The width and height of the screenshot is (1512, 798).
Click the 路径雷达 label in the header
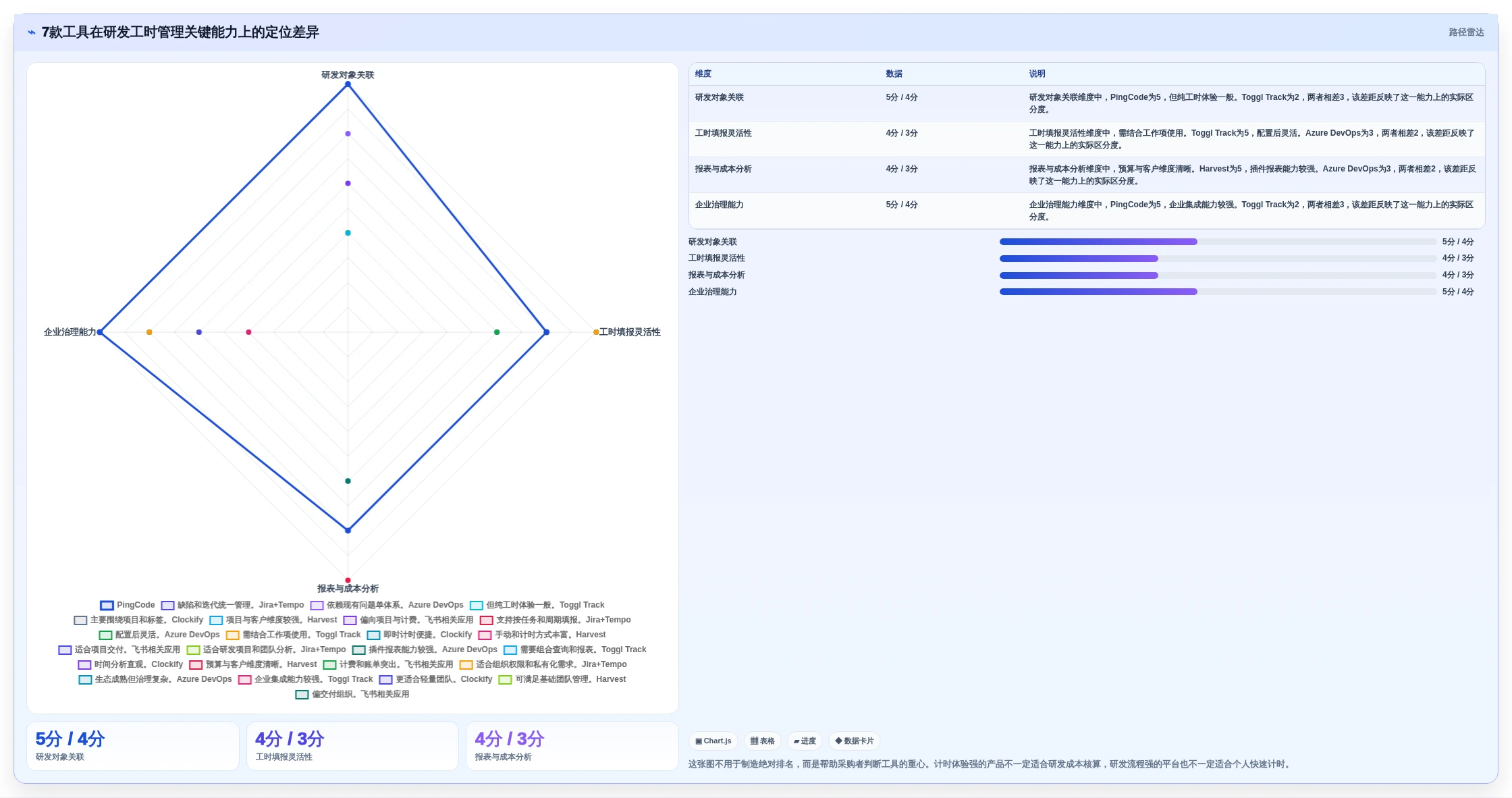[x=1466, y=32]
